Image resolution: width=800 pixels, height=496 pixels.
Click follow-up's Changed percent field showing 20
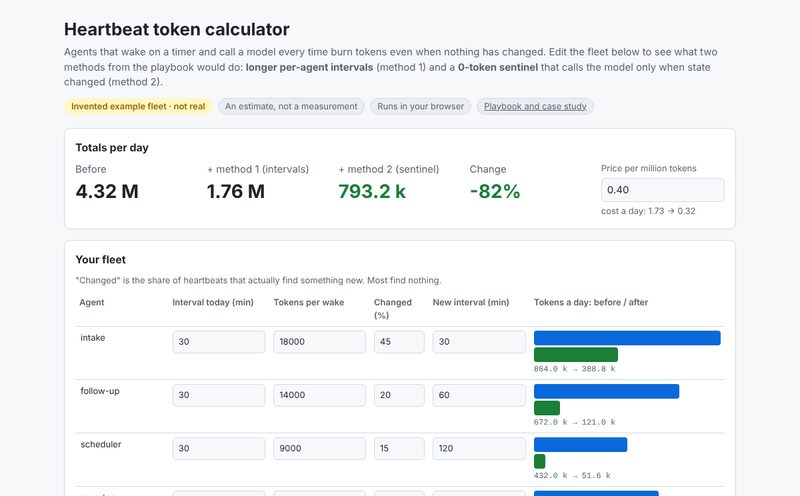pyautogui.click(x=399, y=395)
